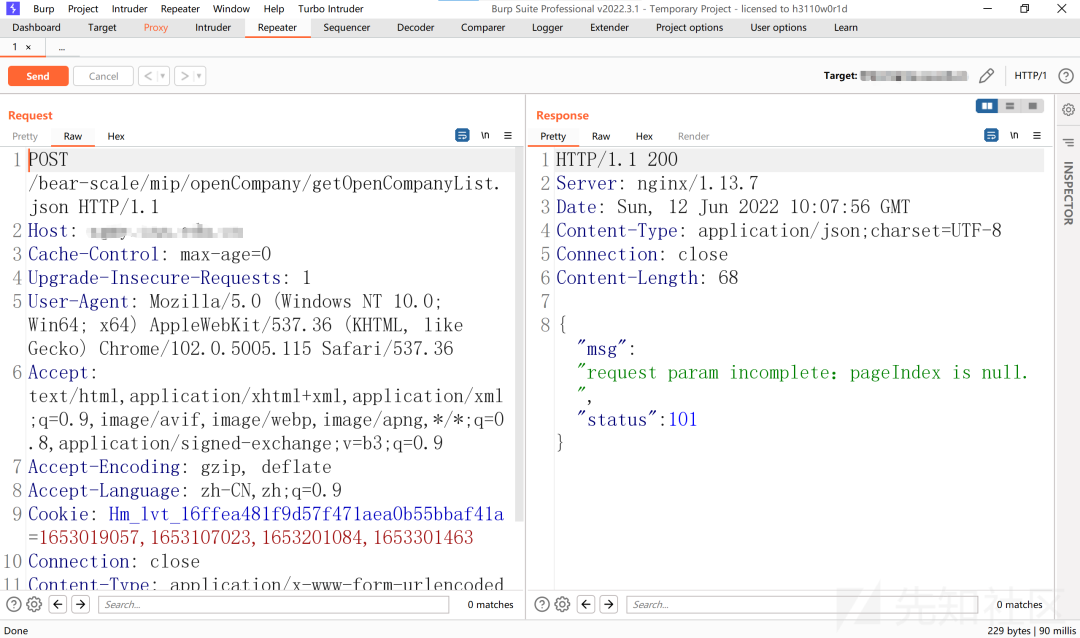Open back history dropdown arrow
This screenshot has width=1080, height=638.
pos(163,76)
